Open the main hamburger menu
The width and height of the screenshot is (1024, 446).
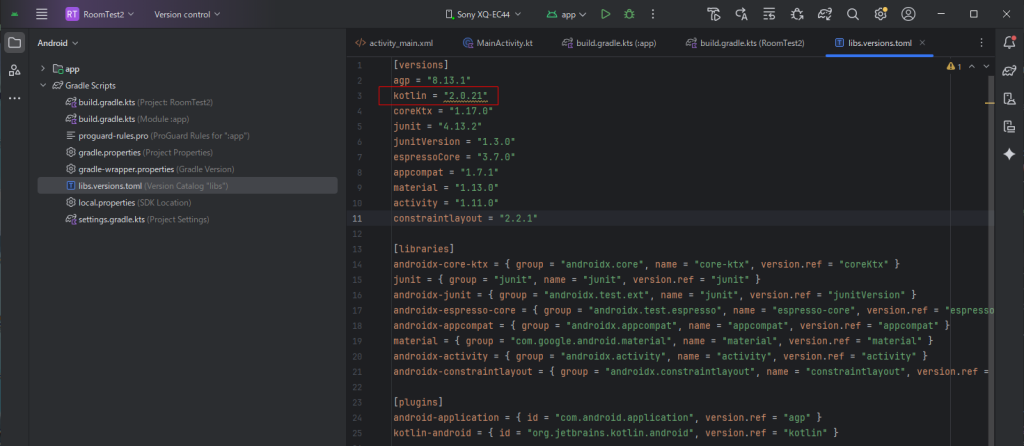click(41, 15)
